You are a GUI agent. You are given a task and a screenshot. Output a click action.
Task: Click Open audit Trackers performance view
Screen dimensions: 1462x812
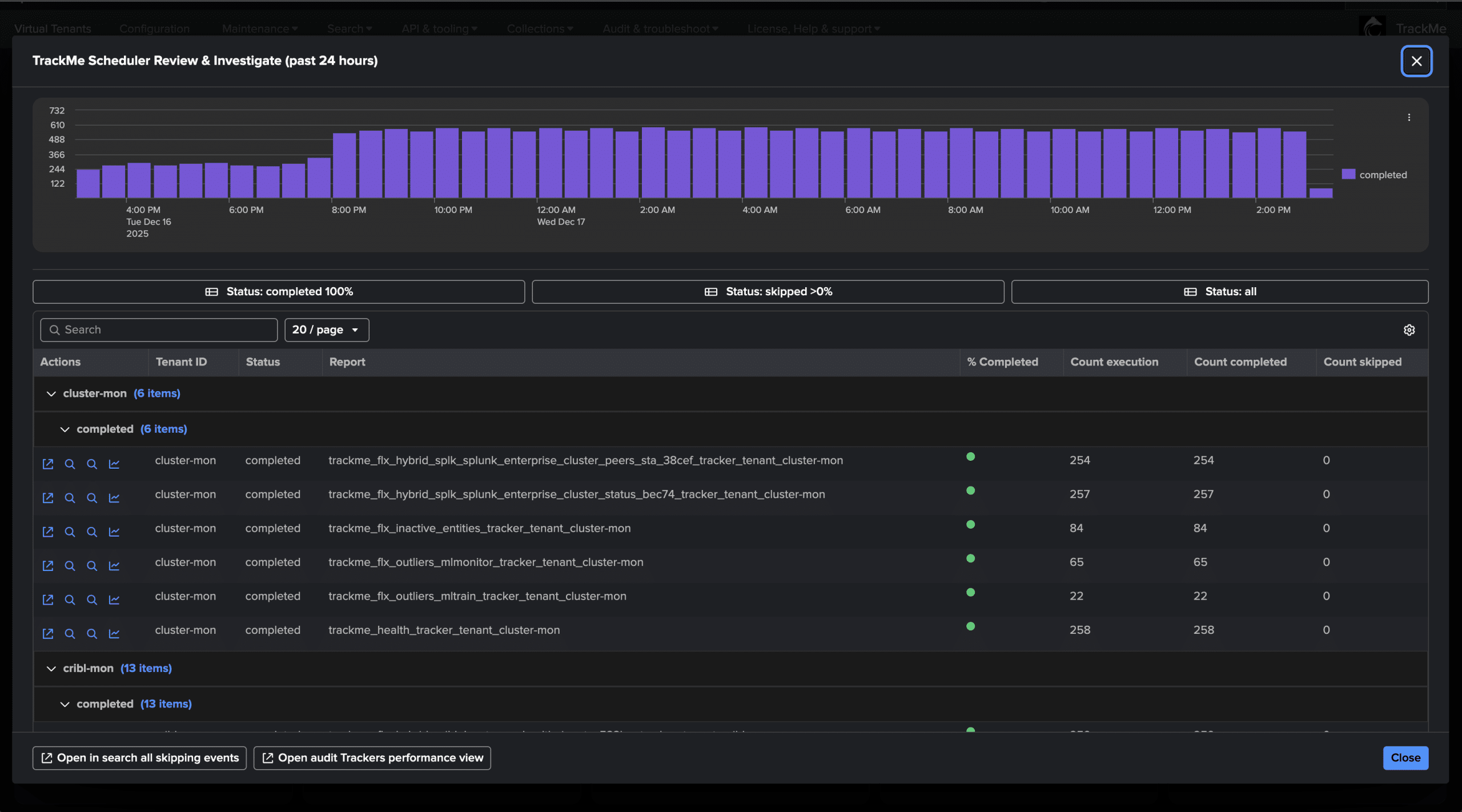372,758
